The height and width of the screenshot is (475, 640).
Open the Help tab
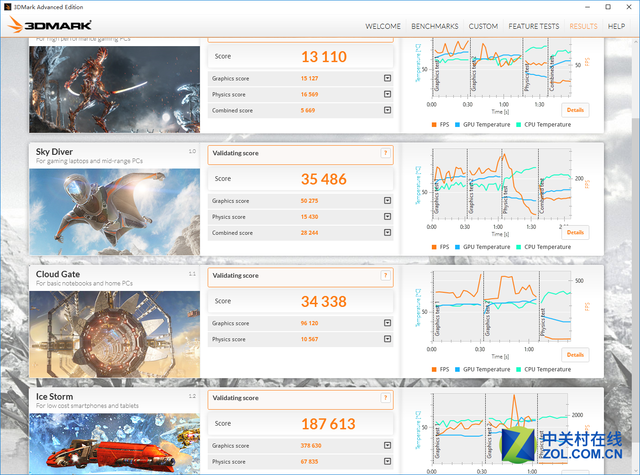pyautogui.click(x=616, y=26)
